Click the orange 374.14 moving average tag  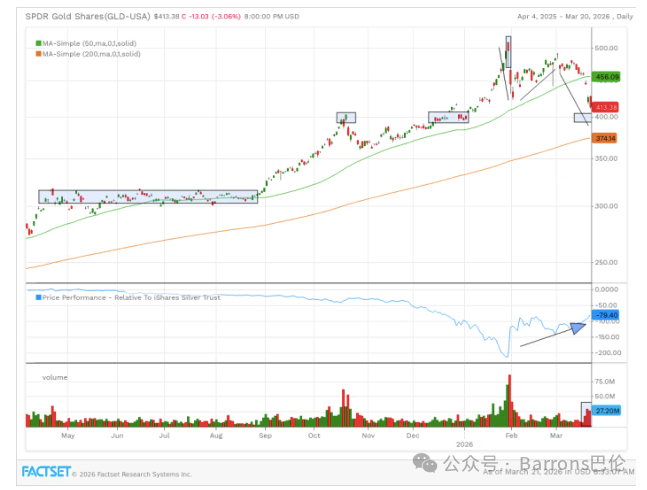point(604,138)
